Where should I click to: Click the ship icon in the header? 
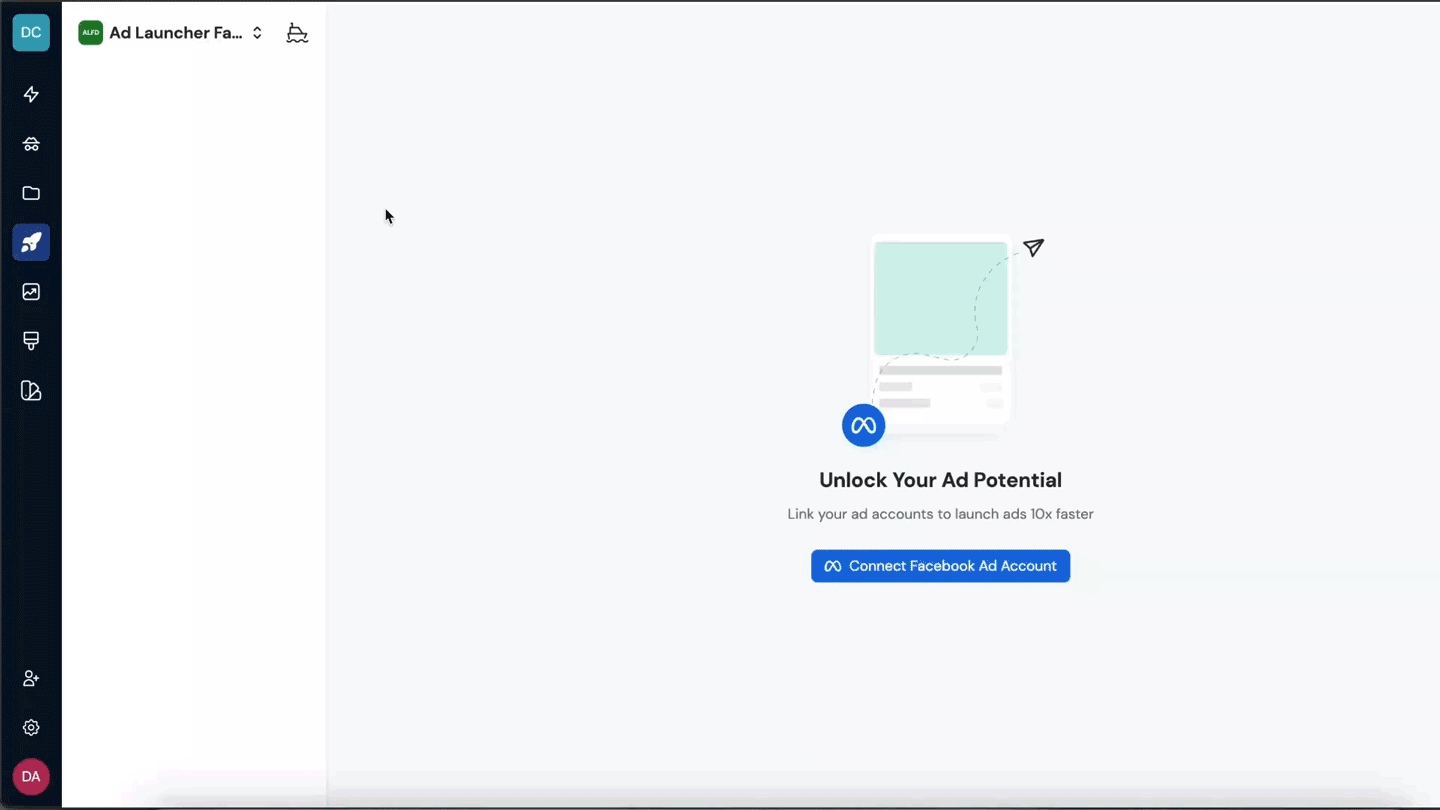click(x=297, y=33)
